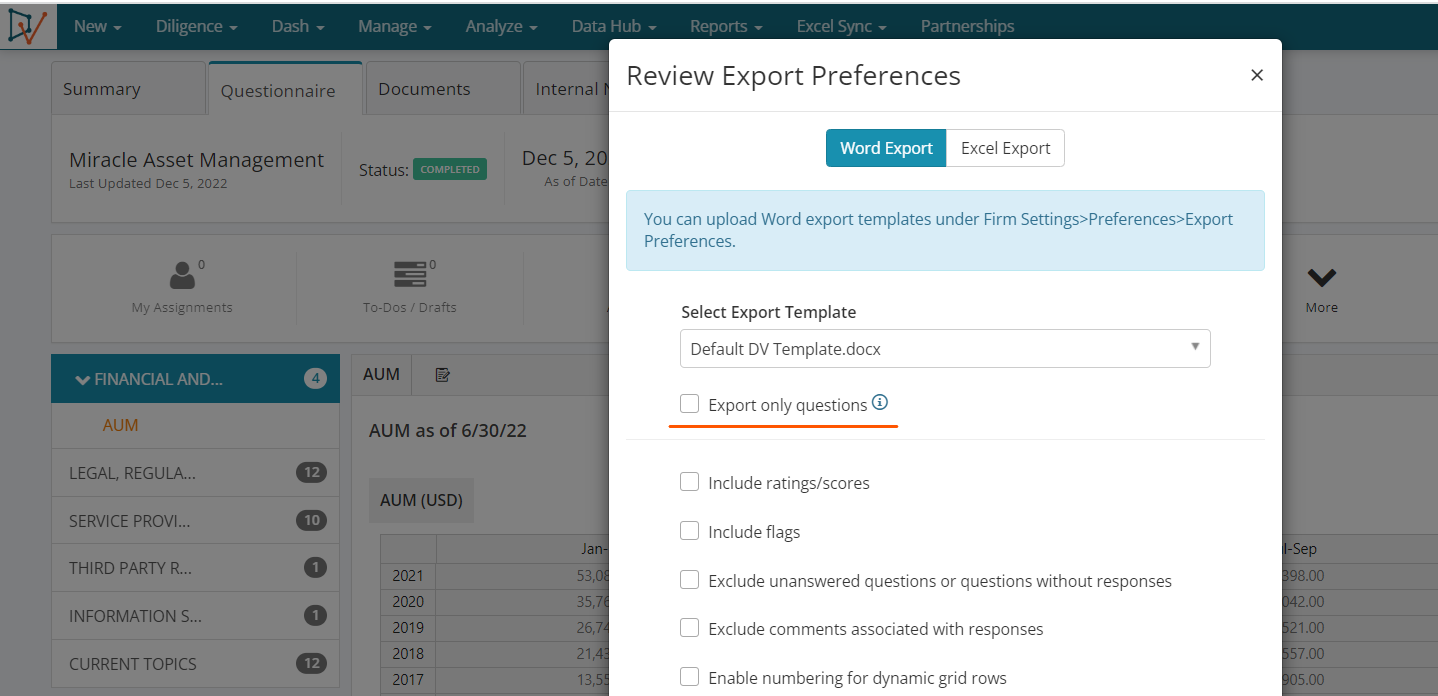Image resolution: width=1438 pixels, height=696 pixels.
Task: Go to Partnerships in top navigation
Action: pos(967,26)
